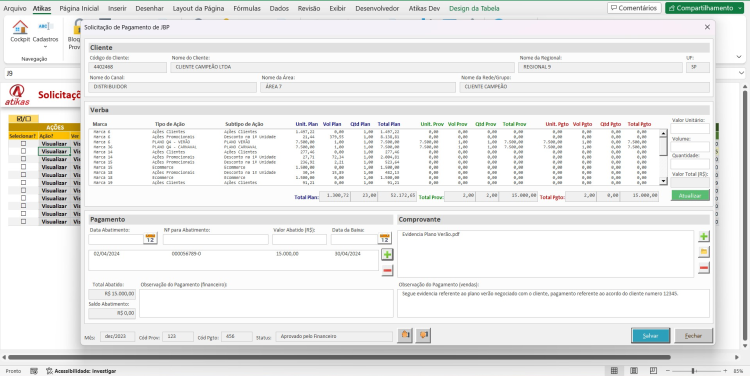
Task: Click the Salvar button
Action: (x=651, y=336)
